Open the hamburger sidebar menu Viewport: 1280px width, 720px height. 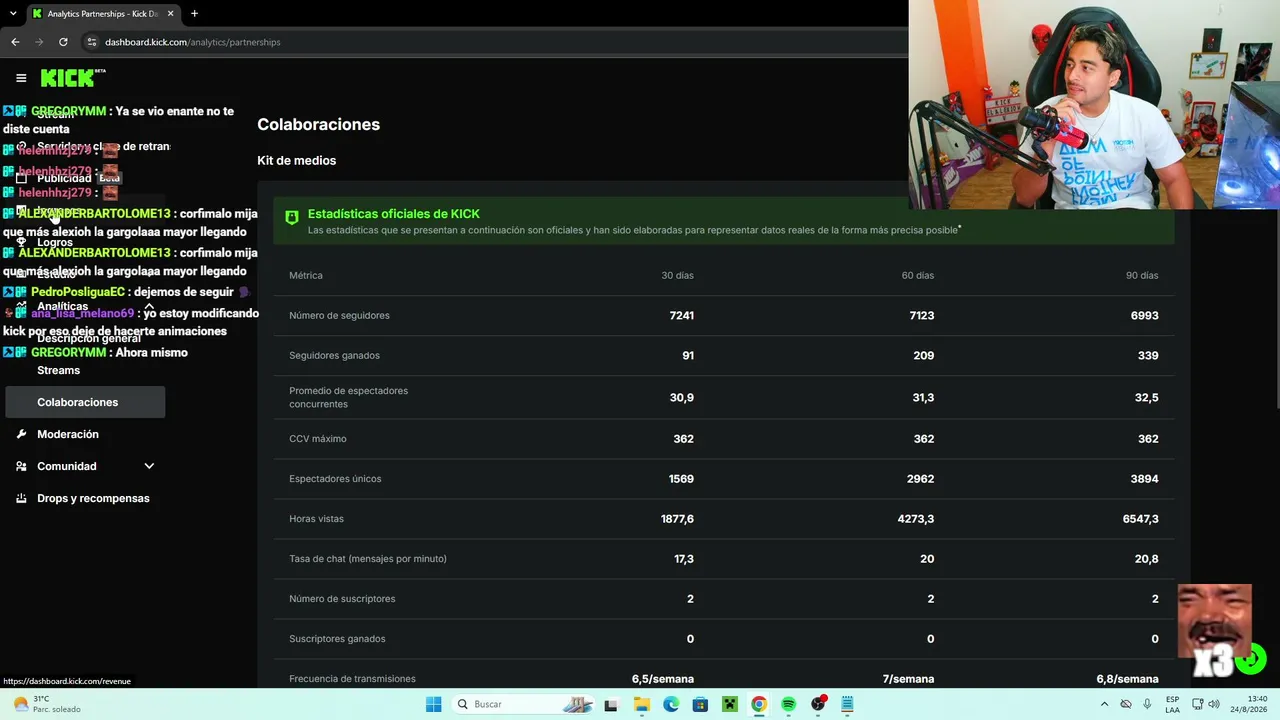21,78
